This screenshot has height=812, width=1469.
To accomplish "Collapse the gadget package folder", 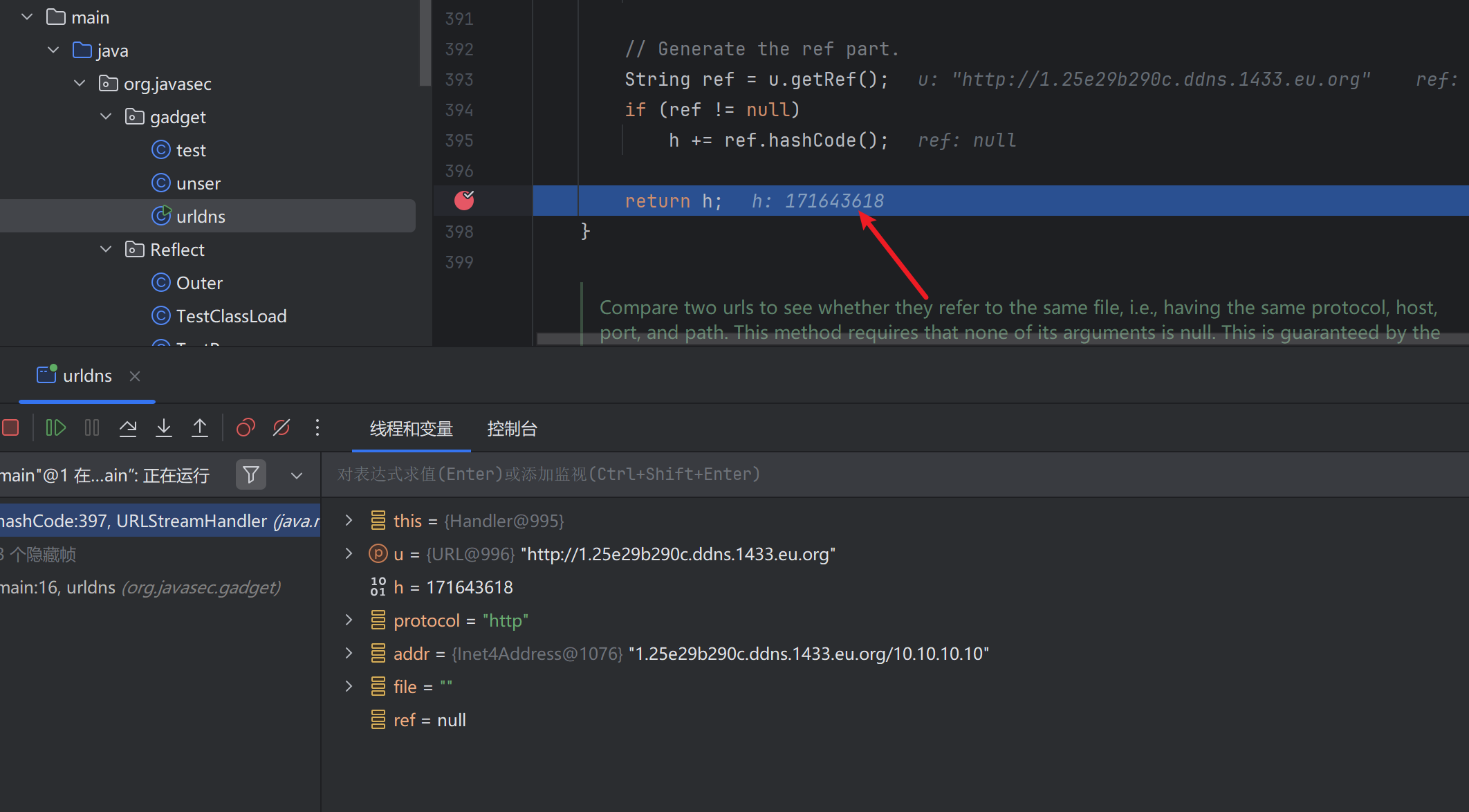I will pyautogui.click(x=106, y=117).
